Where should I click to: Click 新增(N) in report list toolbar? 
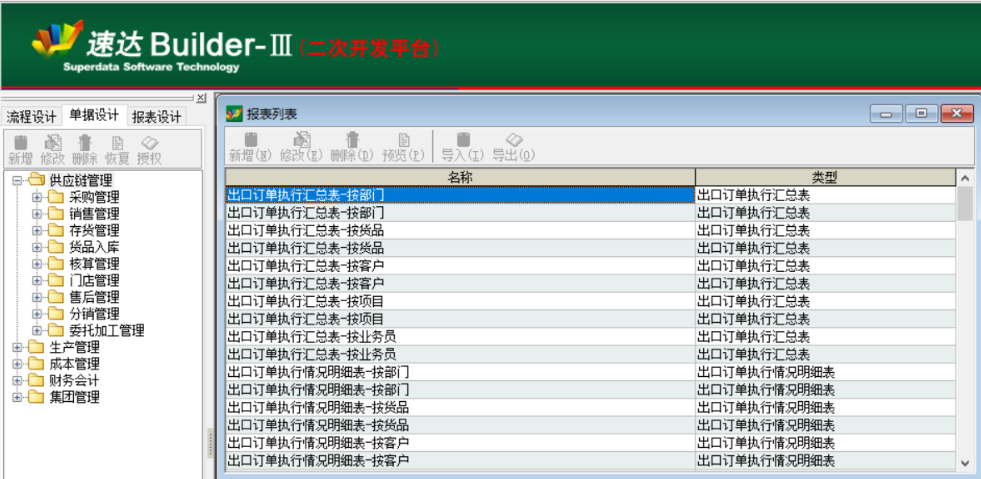[x=250, y=148]
